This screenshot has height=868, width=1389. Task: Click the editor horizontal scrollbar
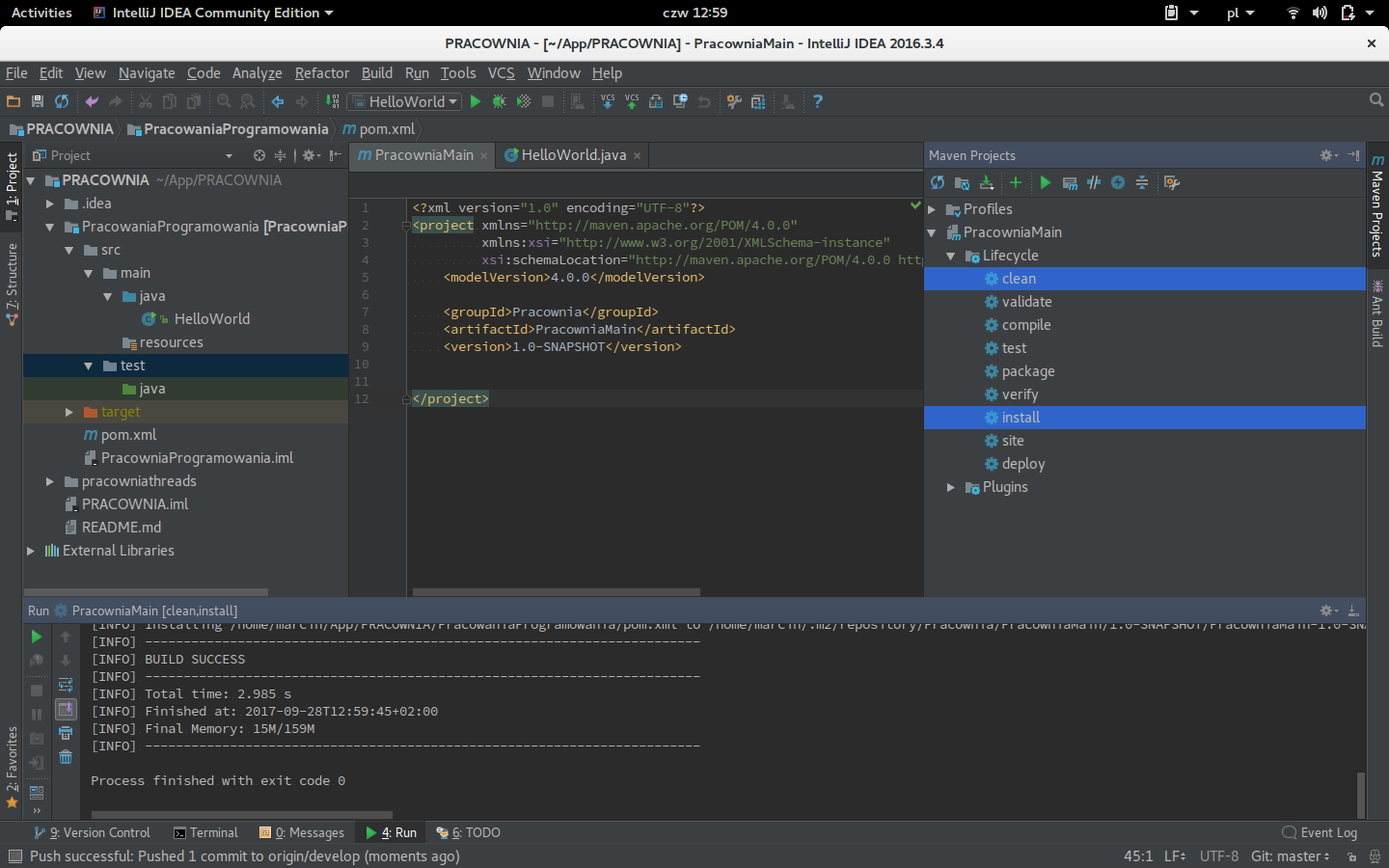[x=556, y=592]
